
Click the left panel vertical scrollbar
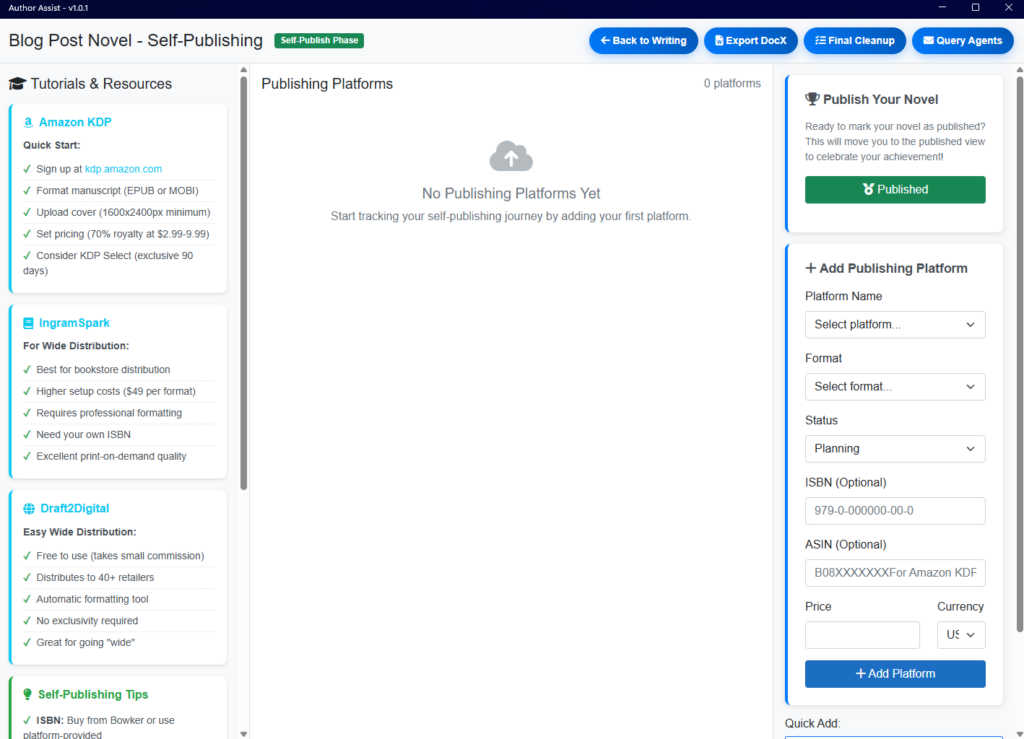coord(243,280)
